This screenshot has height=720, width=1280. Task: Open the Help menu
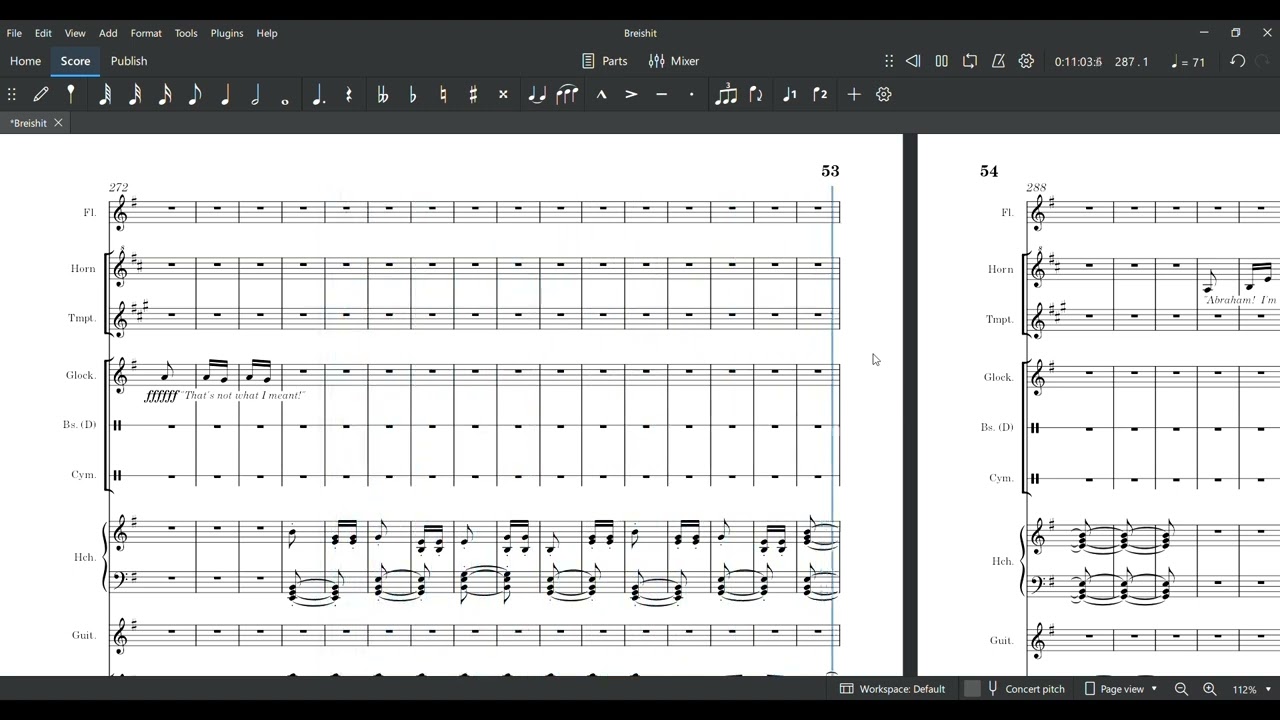tap(267, 33)
